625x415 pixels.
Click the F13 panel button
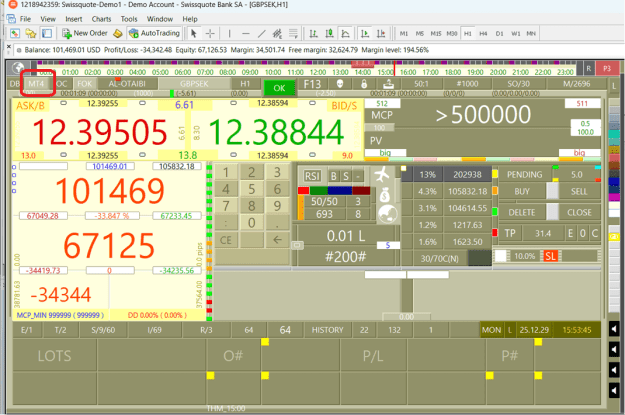click(312, 84)
